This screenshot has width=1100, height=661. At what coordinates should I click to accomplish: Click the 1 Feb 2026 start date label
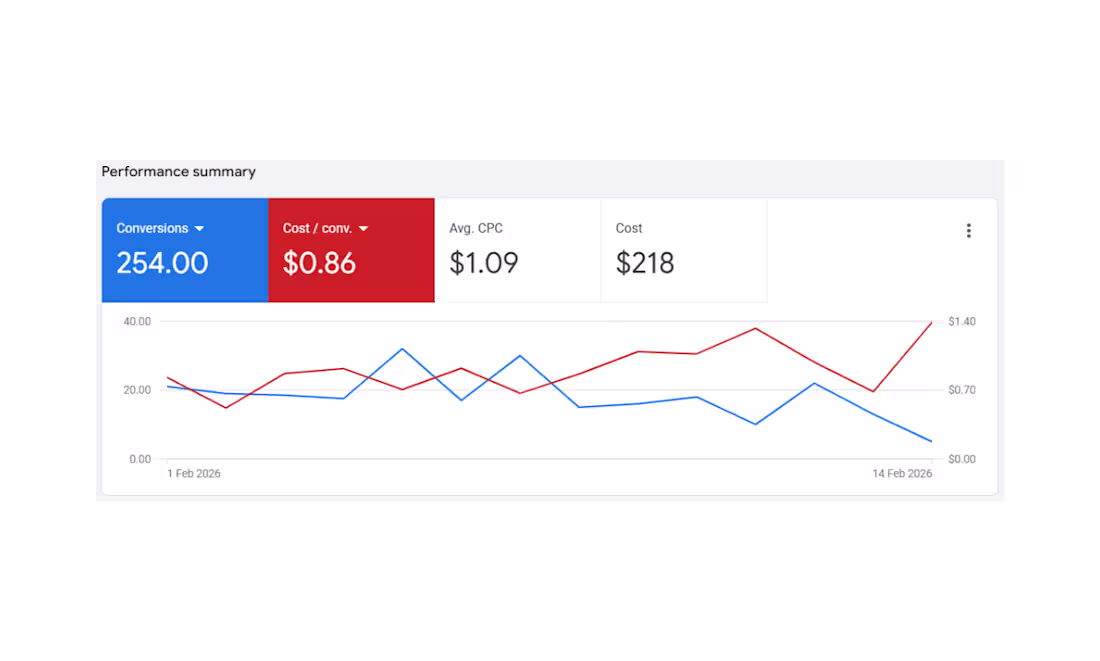pos(194,474)
